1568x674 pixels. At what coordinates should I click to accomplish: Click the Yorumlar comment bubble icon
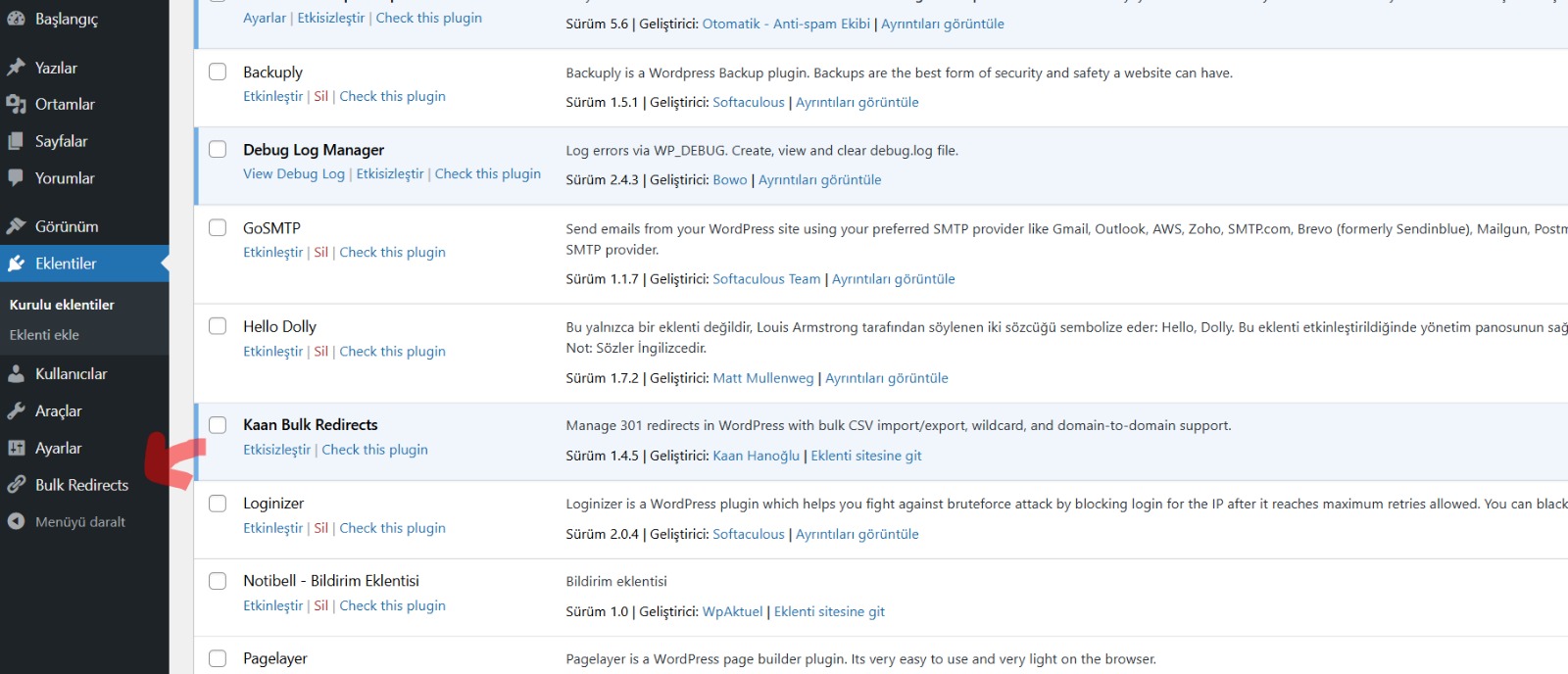click(x=16, y=178)
